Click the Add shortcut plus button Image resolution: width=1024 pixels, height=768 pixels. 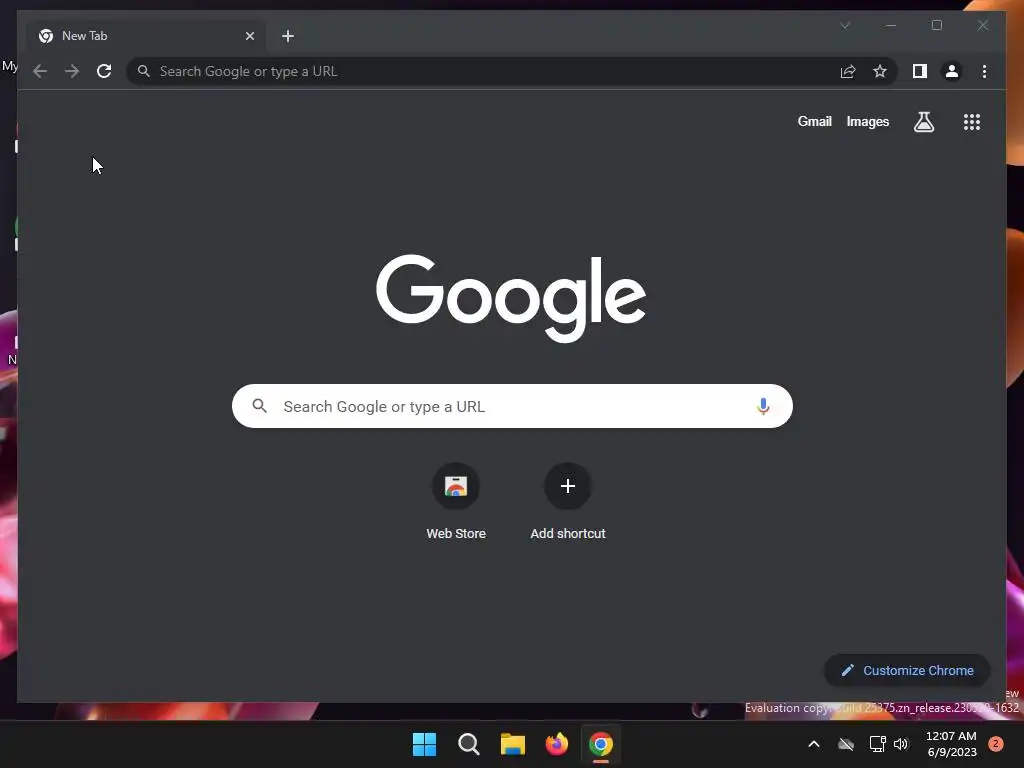(x=568, y=486)
